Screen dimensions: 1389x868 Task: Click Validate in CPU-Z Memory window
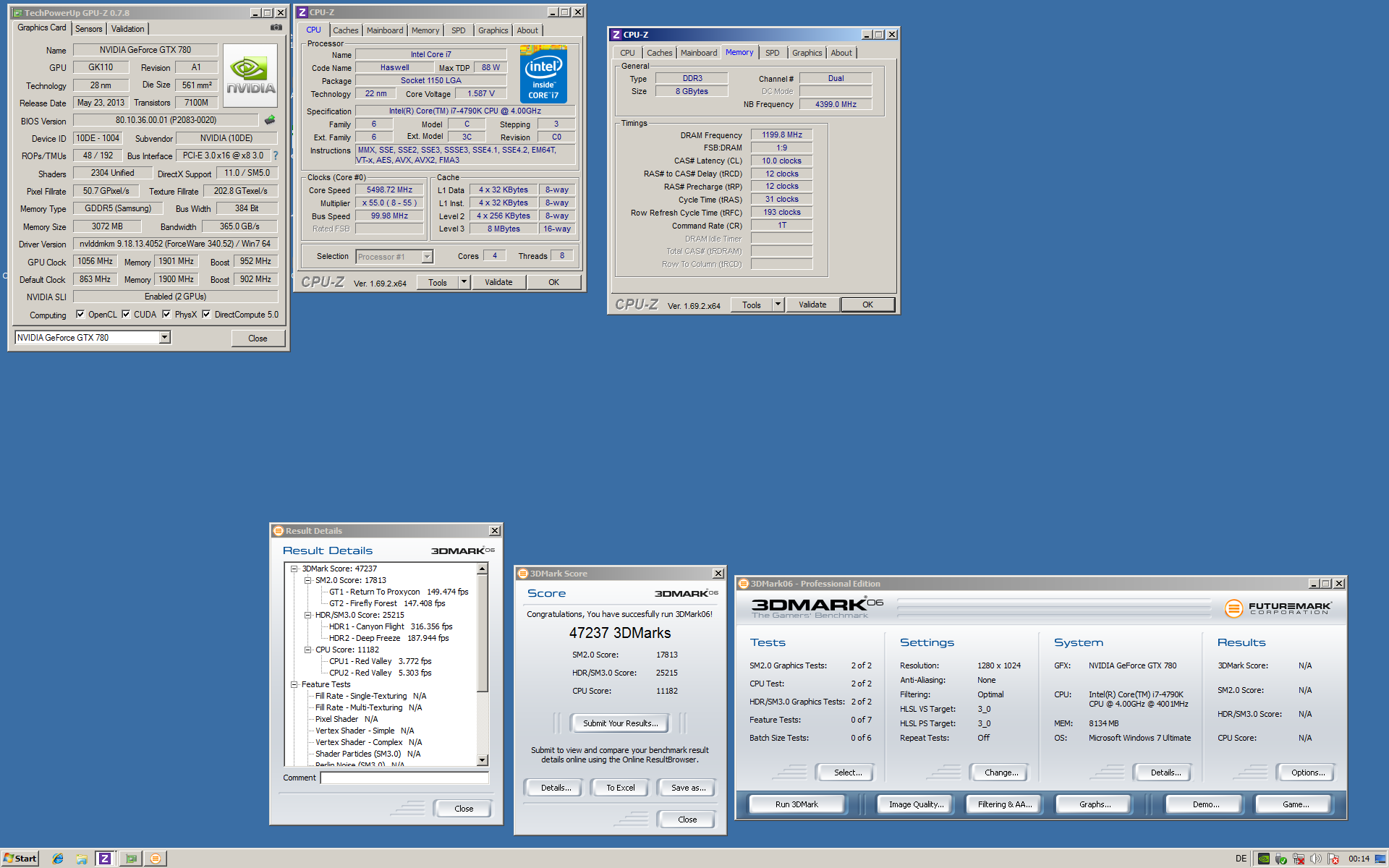tap(812, 305)
